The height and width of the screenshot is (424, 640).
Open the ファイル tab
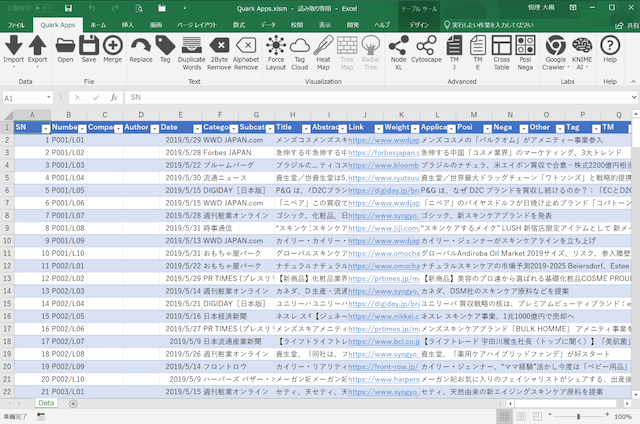point(16,25)
